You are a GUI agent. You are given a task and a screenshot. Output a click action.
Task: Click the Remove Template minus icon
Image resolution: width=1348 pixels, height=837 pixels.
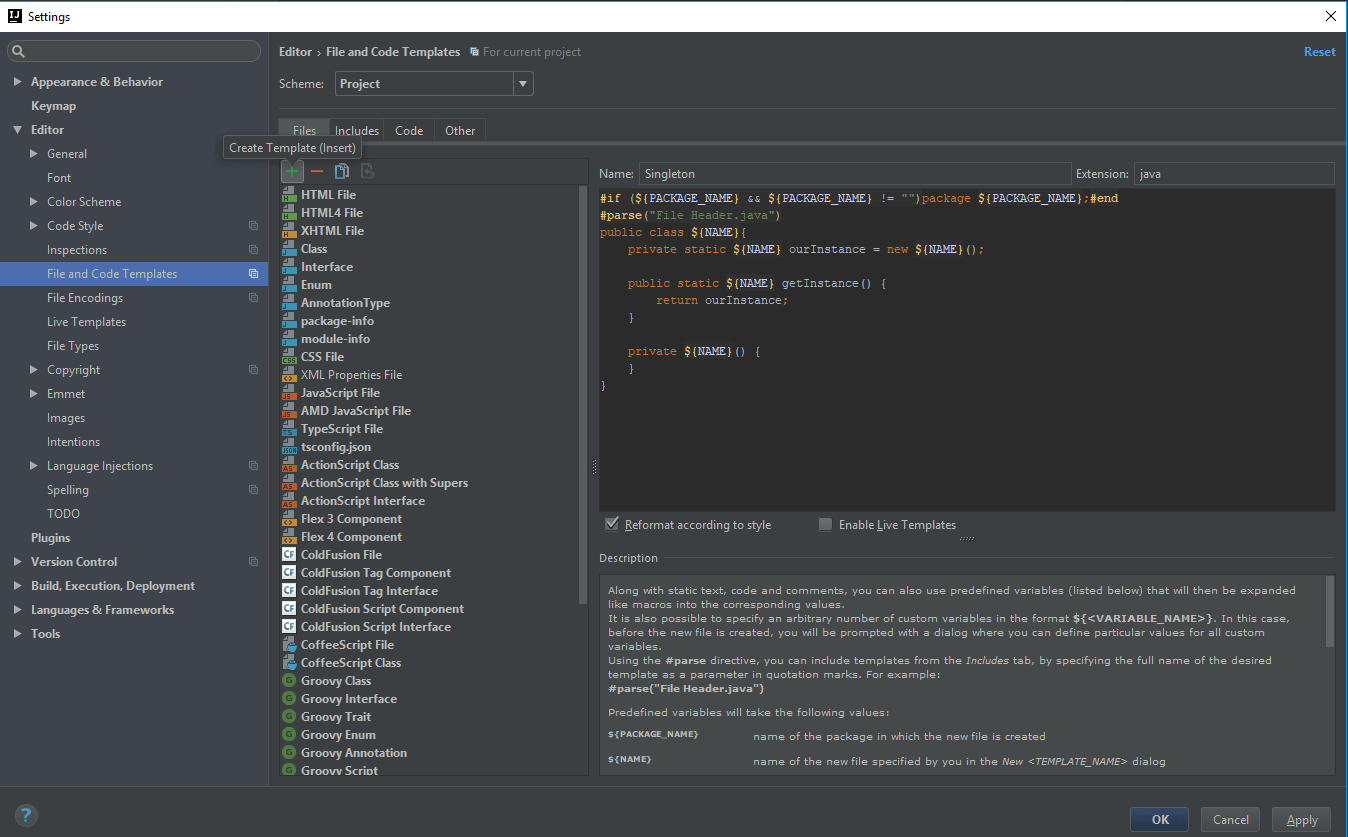[x=317, y=172]
